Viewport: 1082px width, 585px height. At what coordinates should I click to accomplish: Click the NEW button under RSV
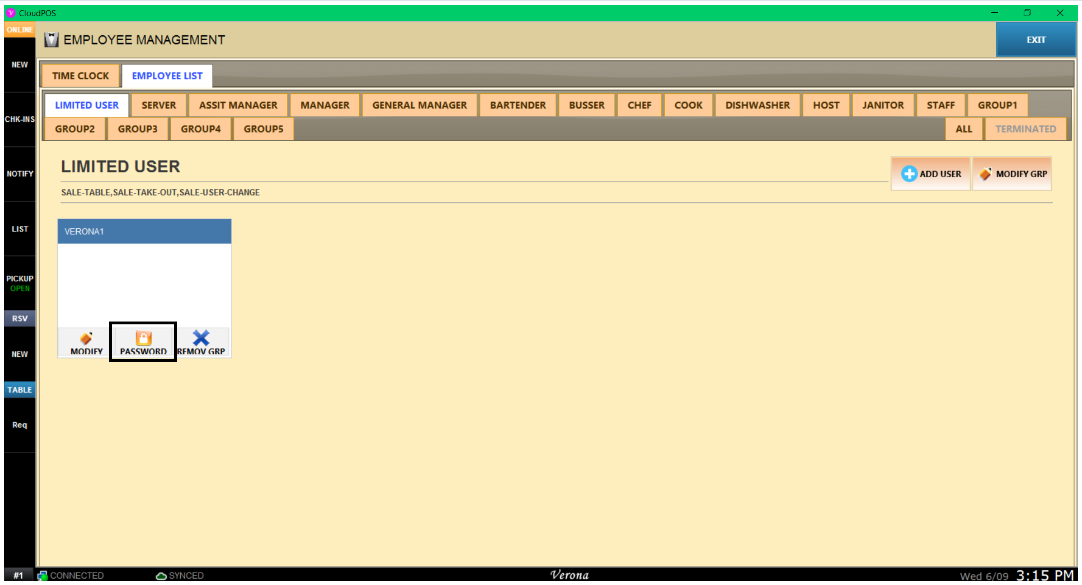19,355
